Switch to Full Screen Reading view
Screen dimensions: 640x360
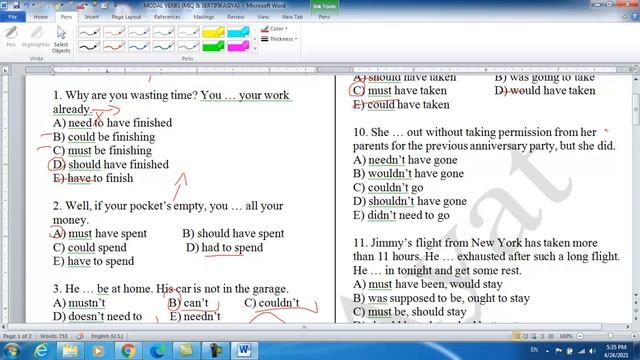[525, 336]
